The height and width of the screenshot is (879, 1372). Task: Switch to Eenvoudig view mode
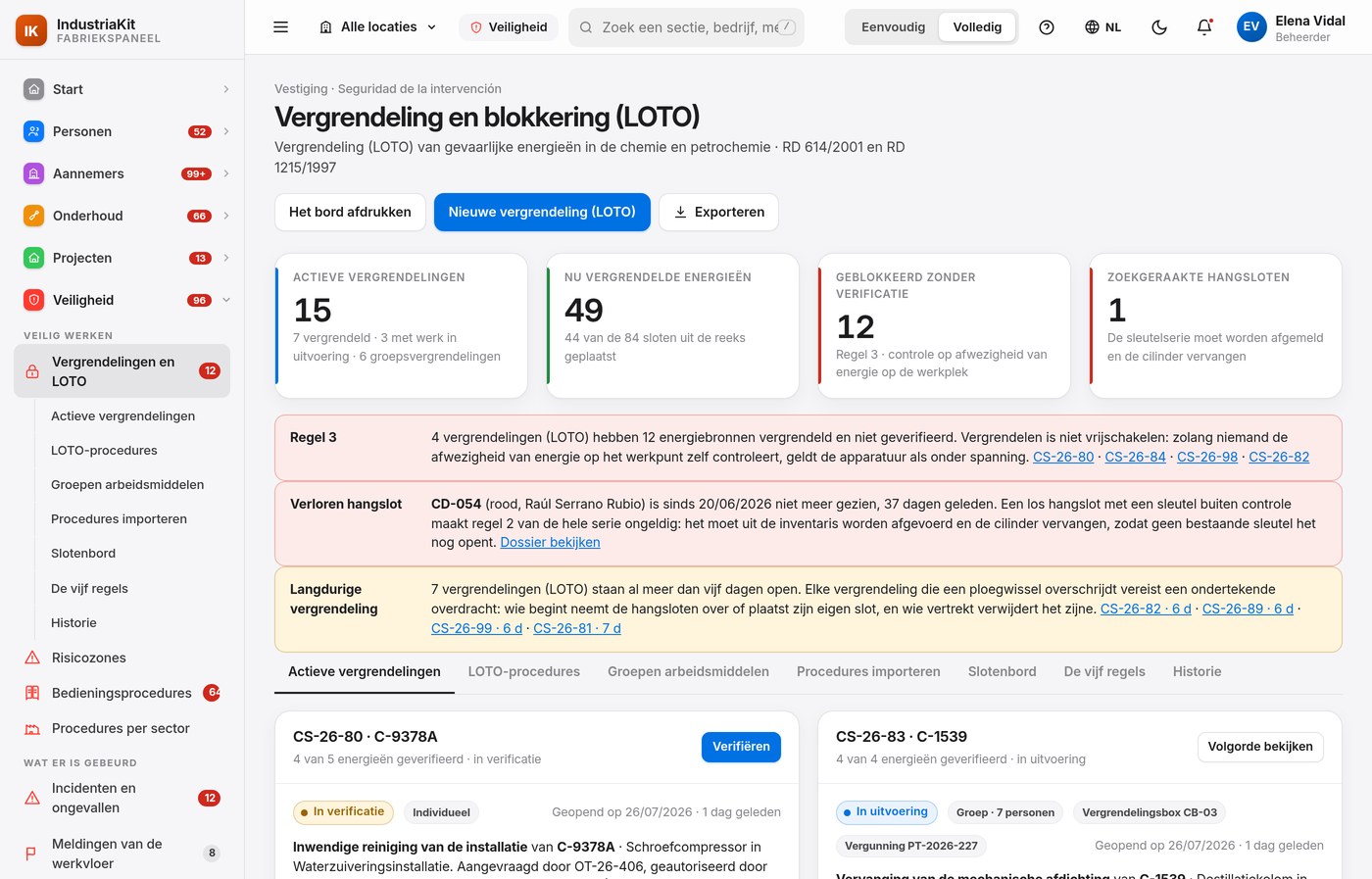click(x=893, y=27)
